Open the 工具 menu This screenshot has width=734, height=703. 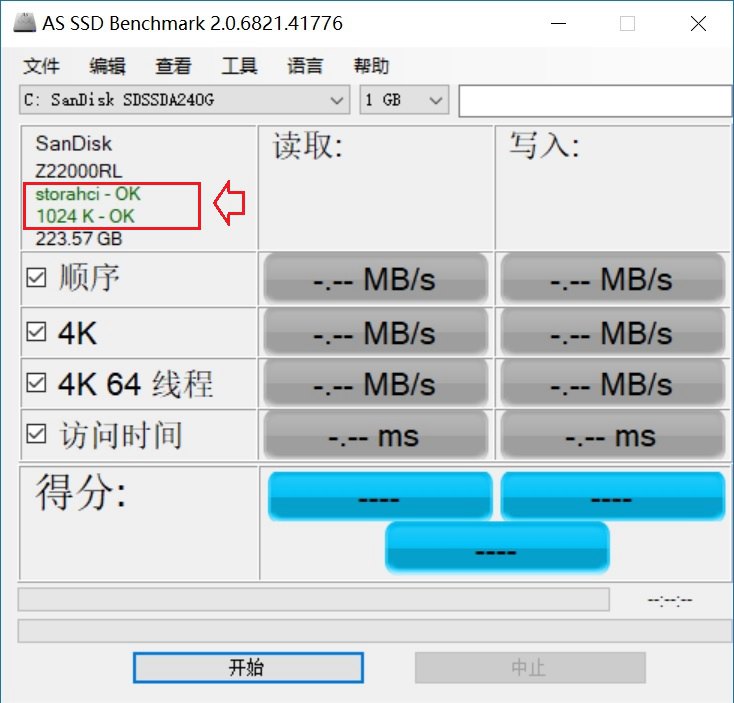[x=239, y=66]
